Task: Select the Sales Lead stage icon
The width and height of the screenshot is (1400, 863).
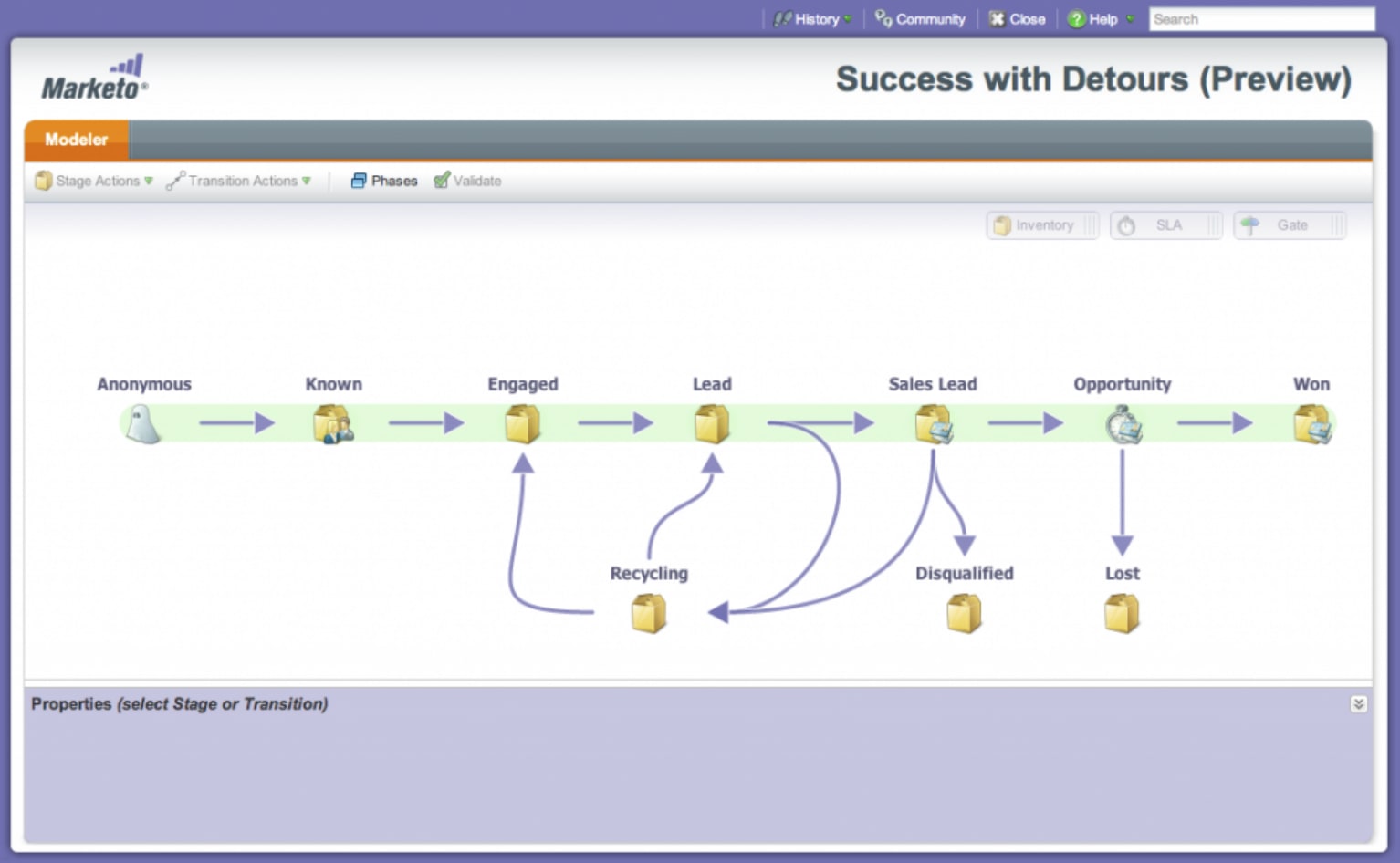Action: coord(935,424)
